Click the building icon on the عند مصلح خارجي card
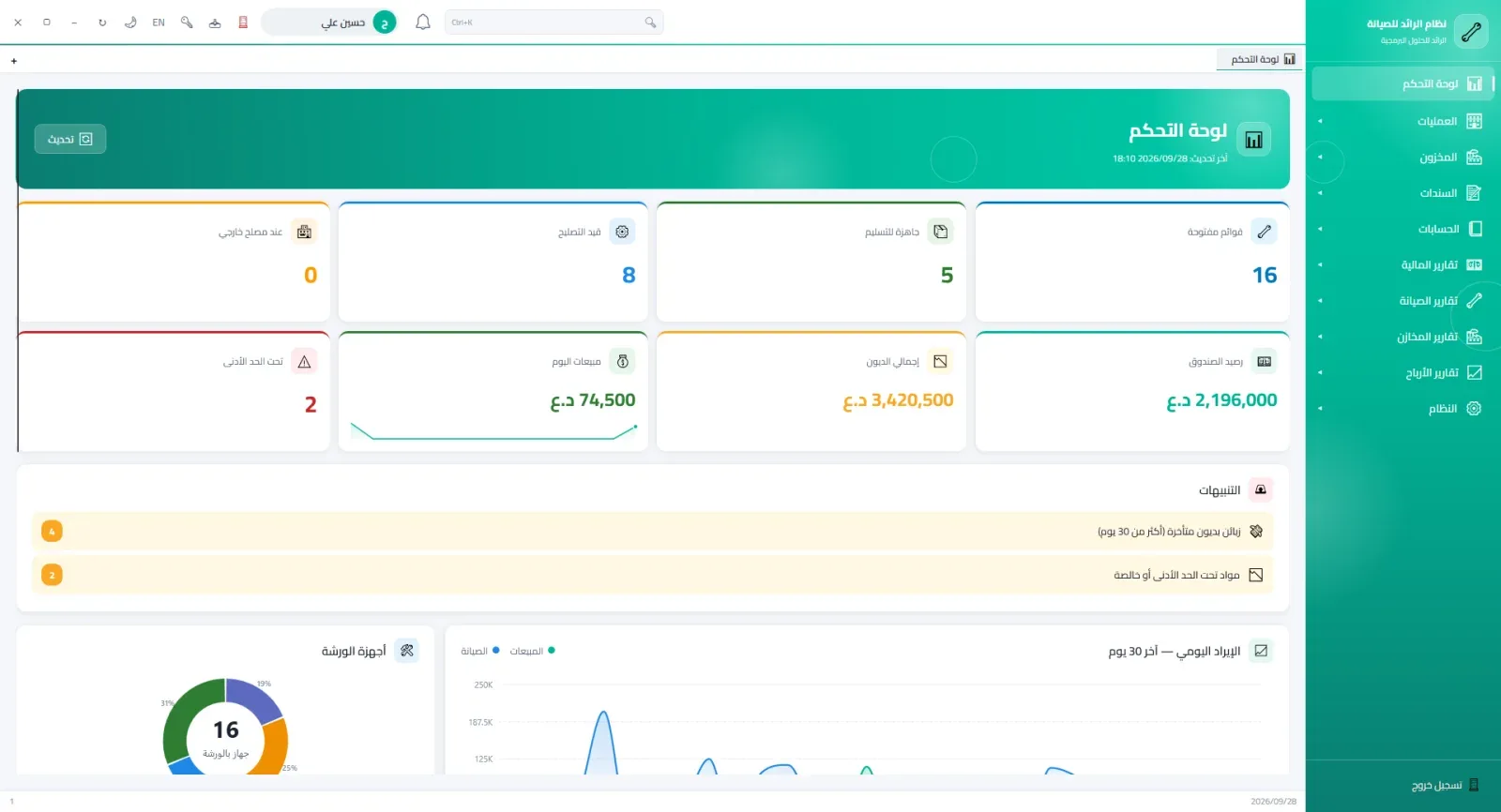Image resolution: width=1501 pixels, height=812 pixels. (x=304, y=232)
